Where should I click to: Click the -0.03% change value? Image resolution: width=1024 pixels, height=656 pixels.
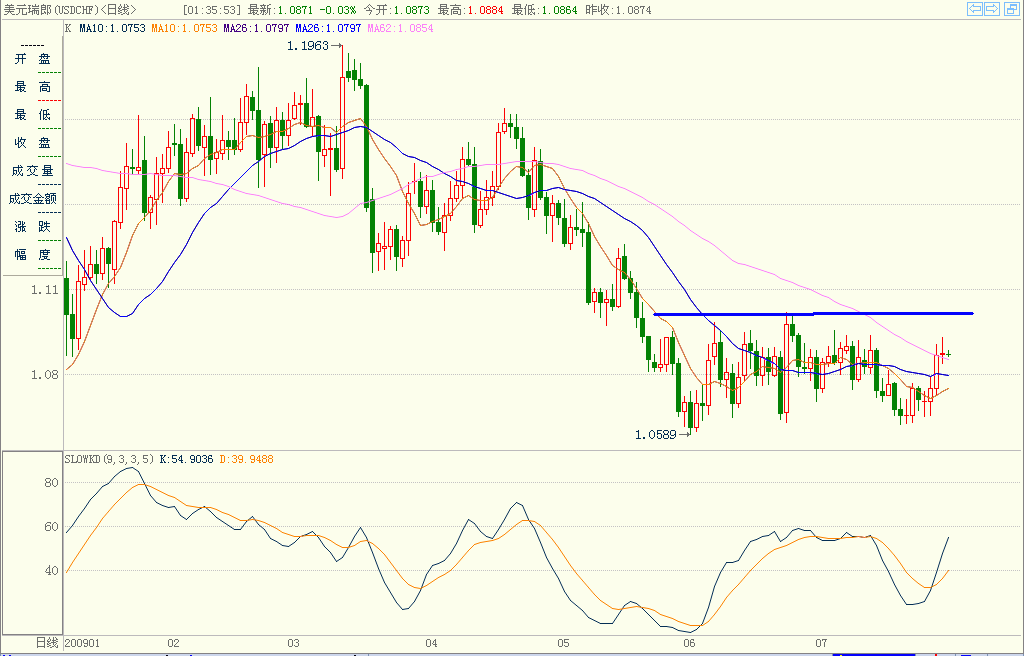[x=338, y=10]
